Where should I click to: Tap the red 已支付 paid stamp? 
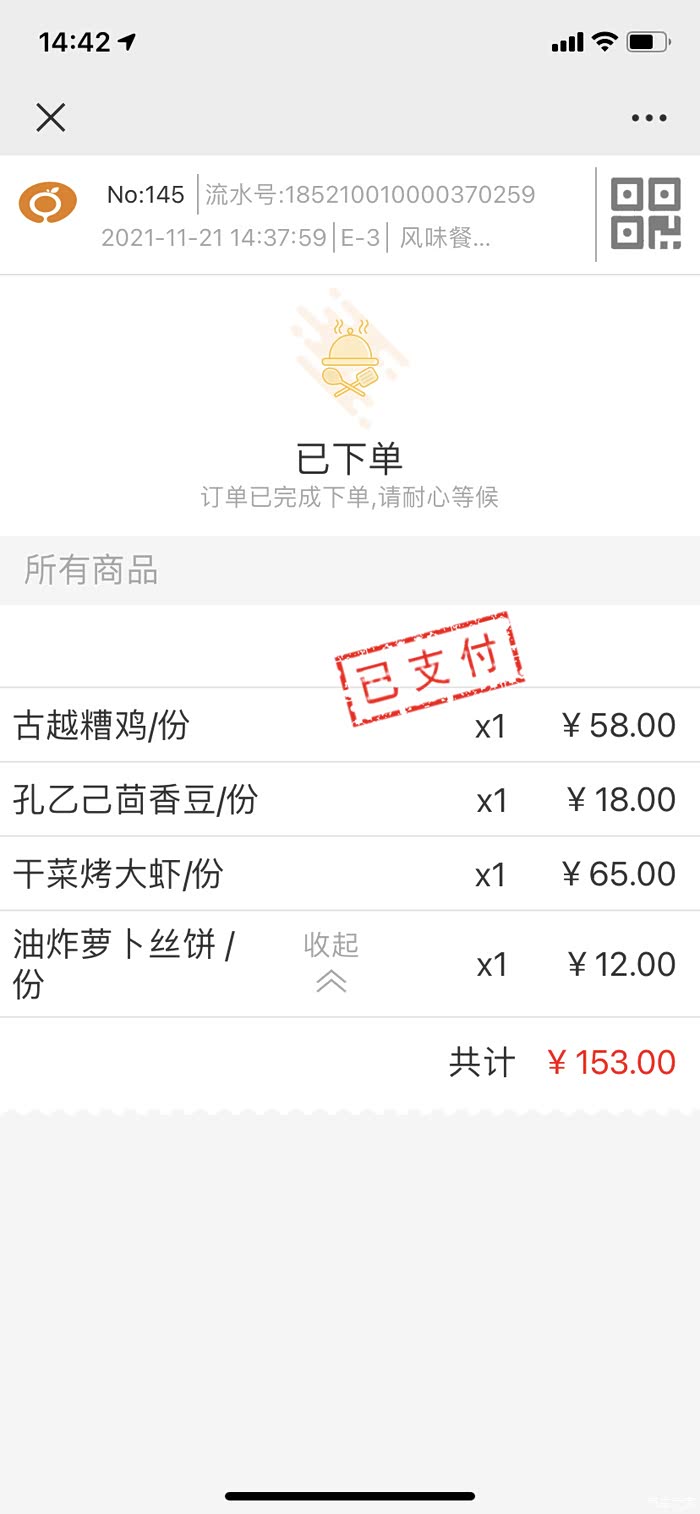(430, 668)
